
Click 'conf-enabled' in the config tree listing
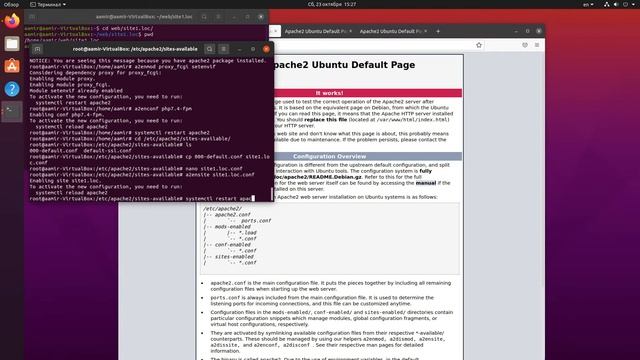[233, 245]
